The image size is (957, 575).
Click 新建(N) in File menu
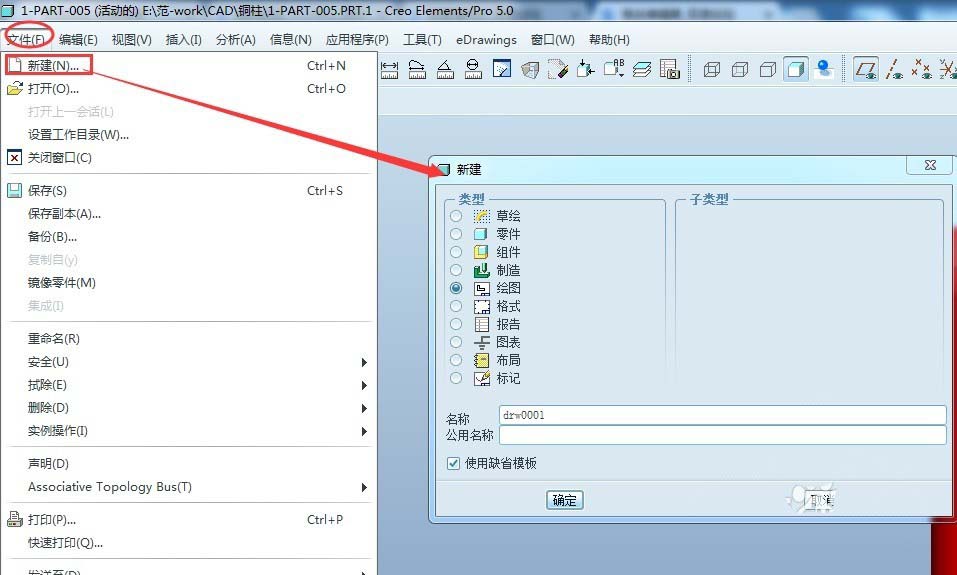tap(54, 65)
